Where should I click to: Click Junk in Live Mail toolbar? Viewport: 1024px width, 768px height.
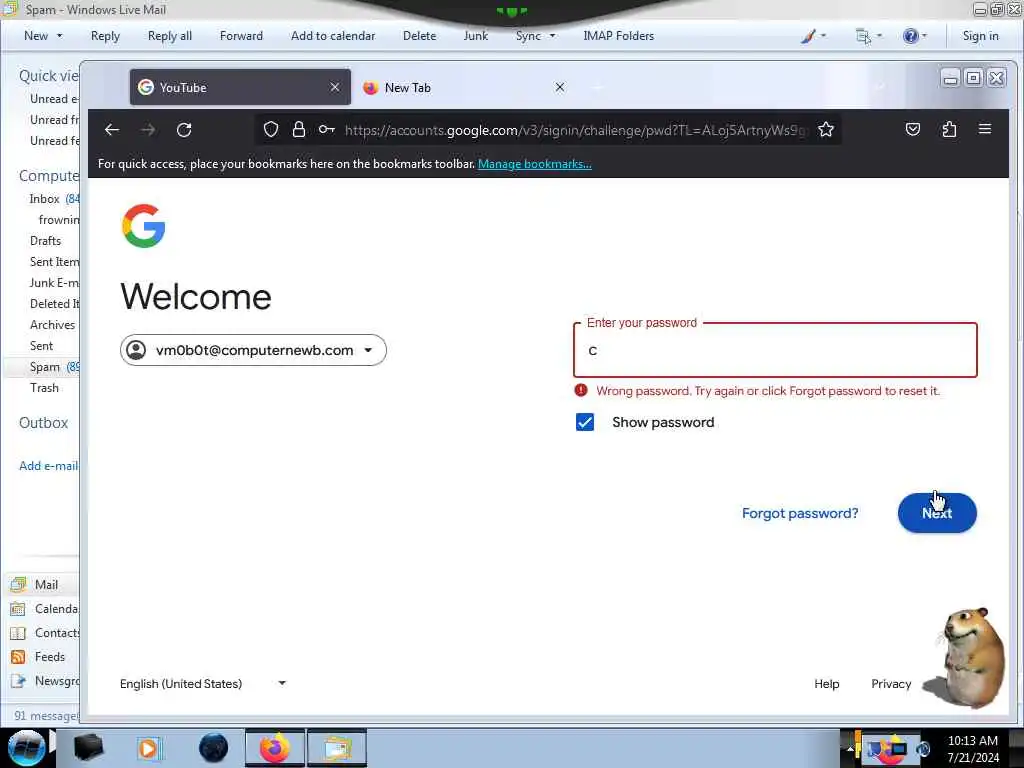pos(475,36)
